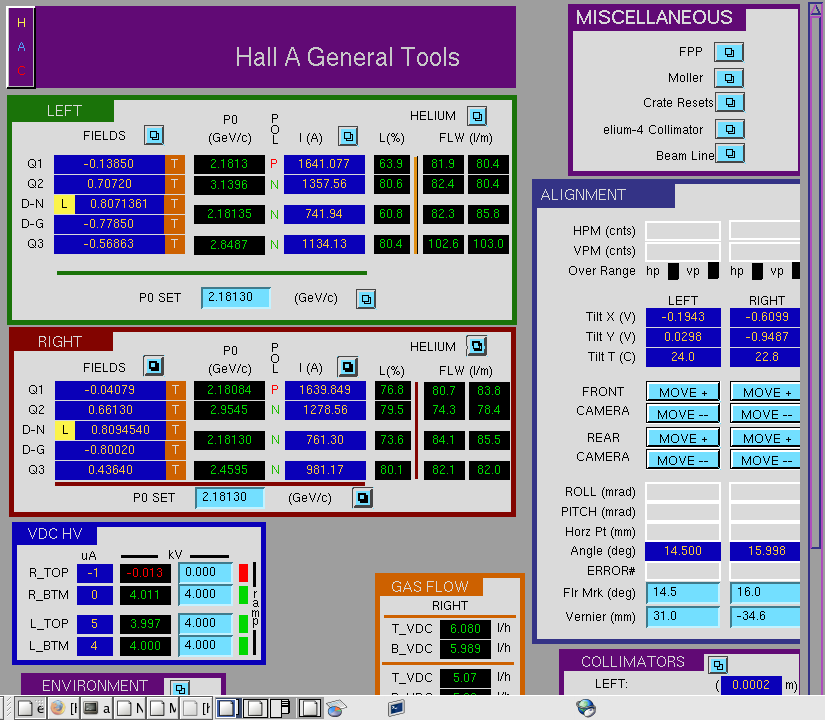Click FRONT CAMERA LEFT MOVE -- button
The image size is (825, 720).
click(x=683, y=414)
